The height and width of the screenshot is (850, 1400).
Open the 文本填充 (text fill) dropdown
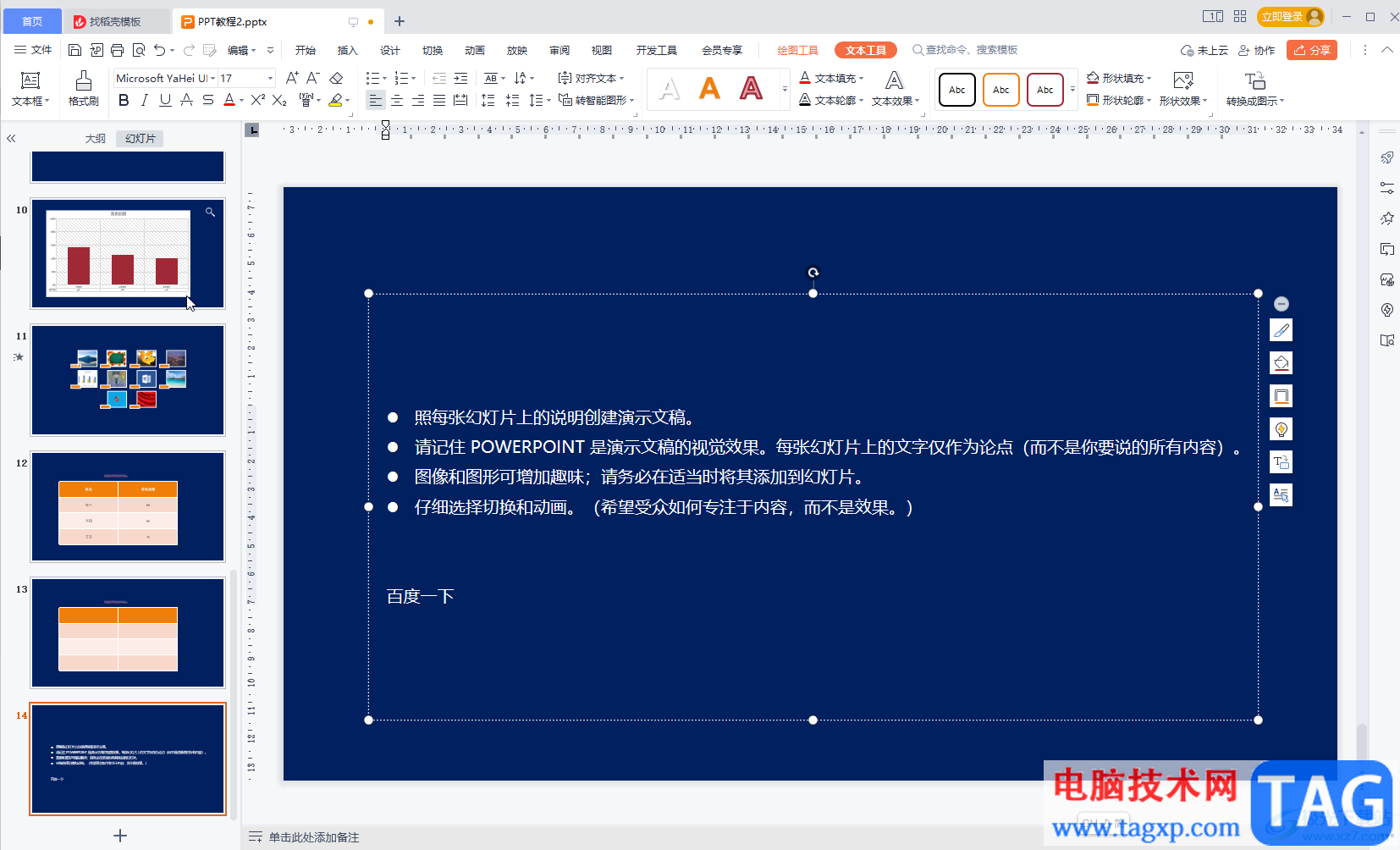pyautogui.click(x=831, y=78)
